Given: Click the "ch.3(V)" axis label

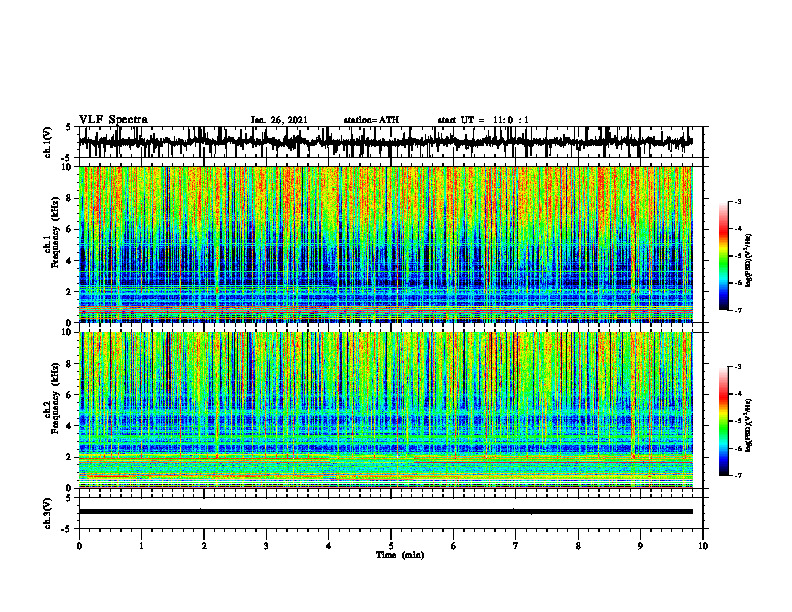Looking at the screenshot, I should click(x=48, y=513).
